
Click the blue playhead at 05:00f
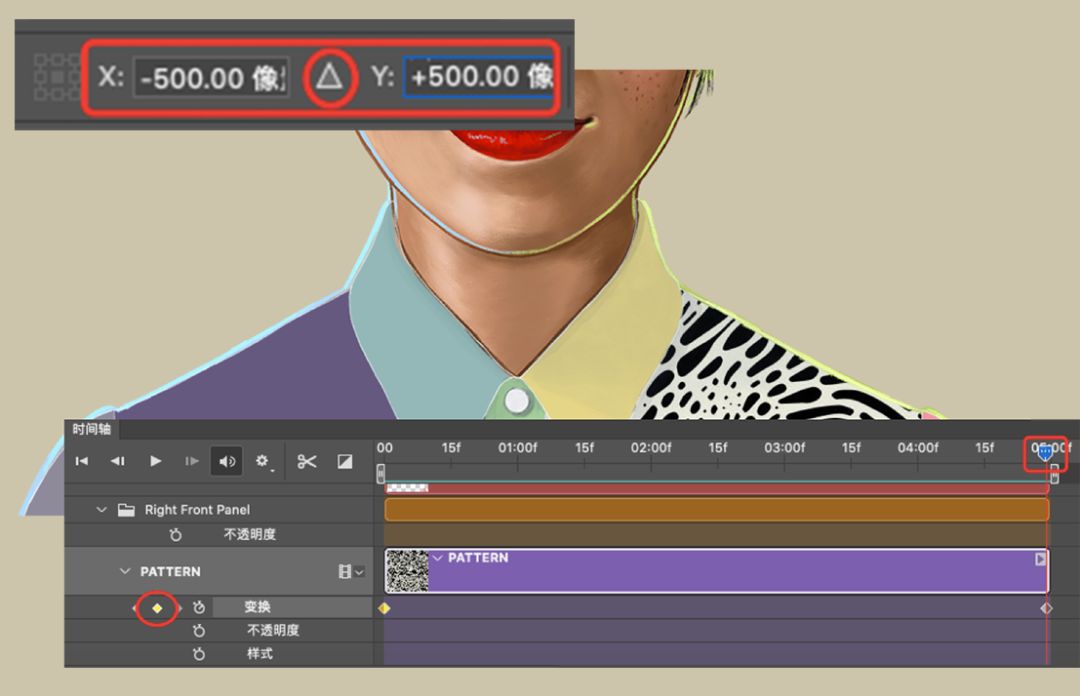point(1045,453)
